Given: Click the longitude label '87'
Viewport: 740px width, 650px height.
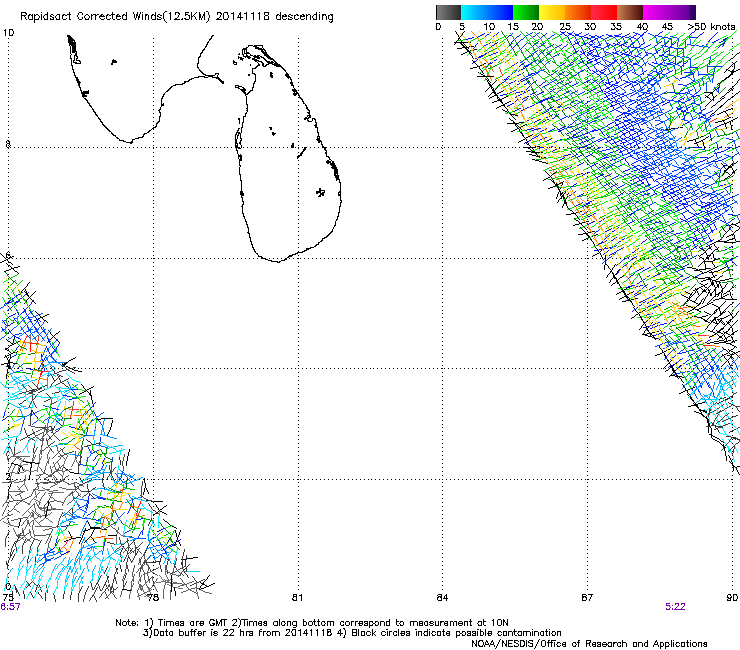Looking at the screenshot, I should point(587,598).
